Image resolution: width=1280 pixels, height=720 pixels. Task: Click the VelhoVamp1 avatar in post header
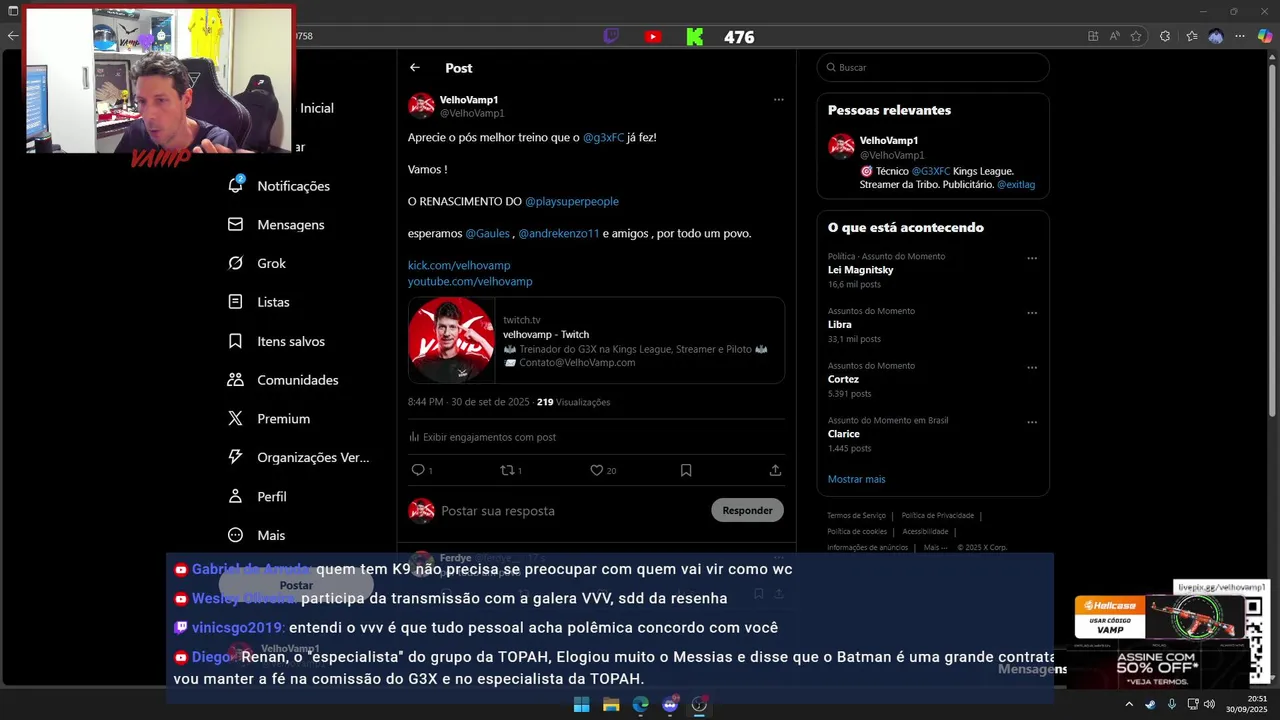click(422, 106)
